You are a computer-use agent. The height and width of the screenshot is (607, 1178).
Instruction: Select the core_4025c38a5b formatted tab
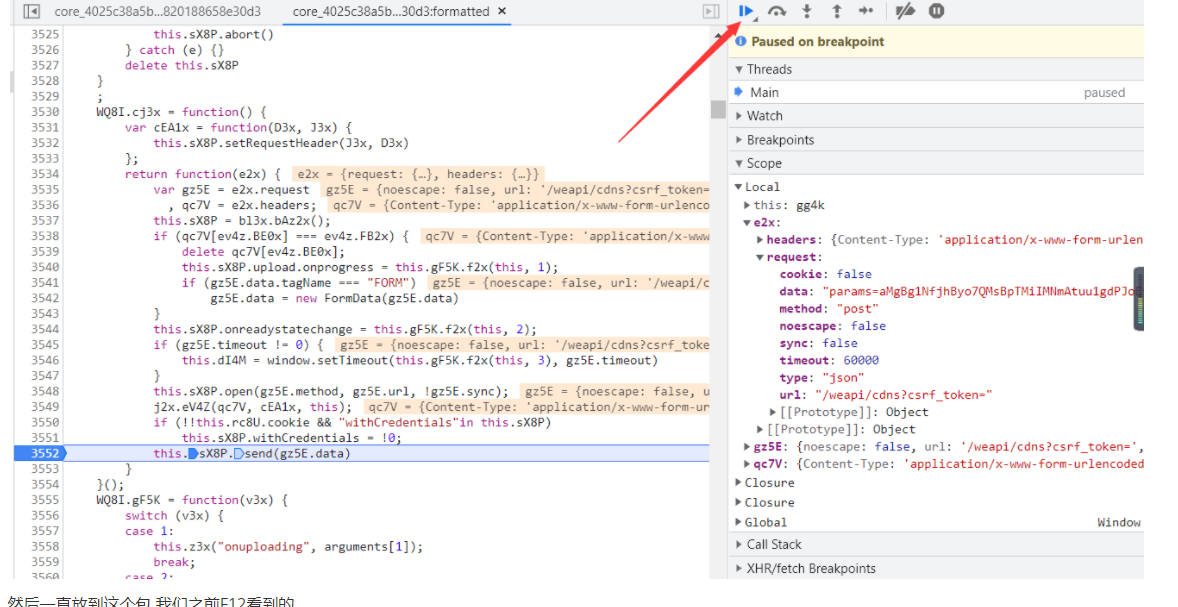pyautogui.click(x=391, y=12)
